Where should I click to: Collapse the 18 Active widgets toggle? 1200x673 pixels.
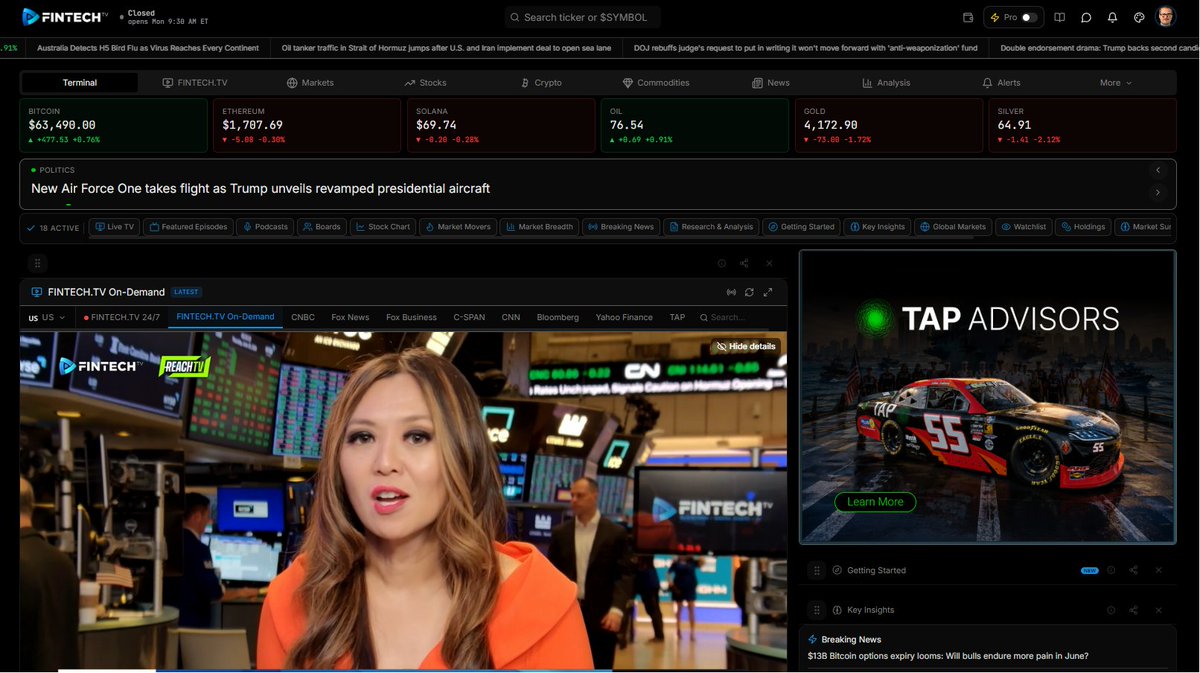(53, 228)
